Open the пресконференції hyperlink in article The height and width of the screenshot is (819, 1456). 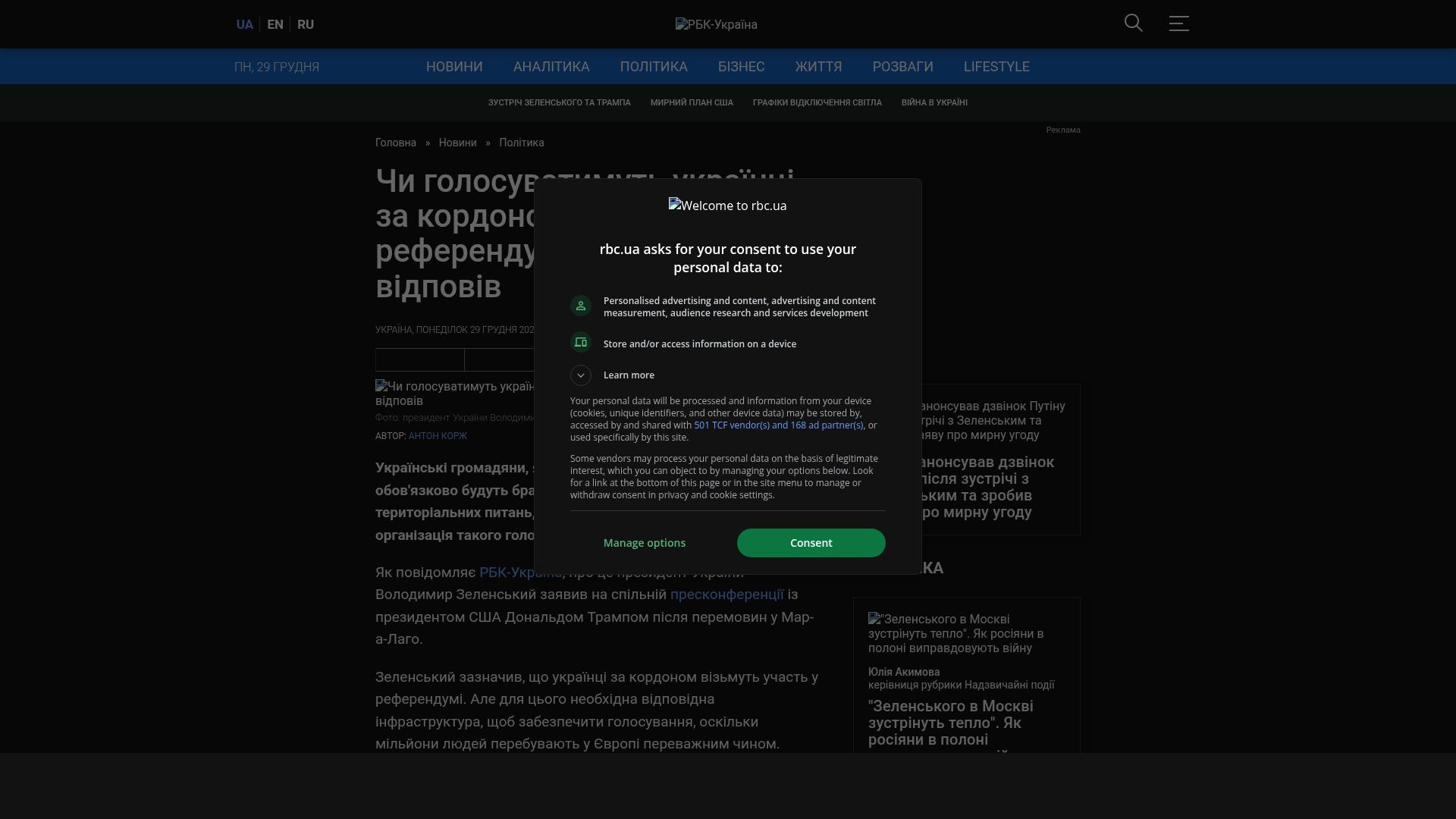click(x=726, y=595)
